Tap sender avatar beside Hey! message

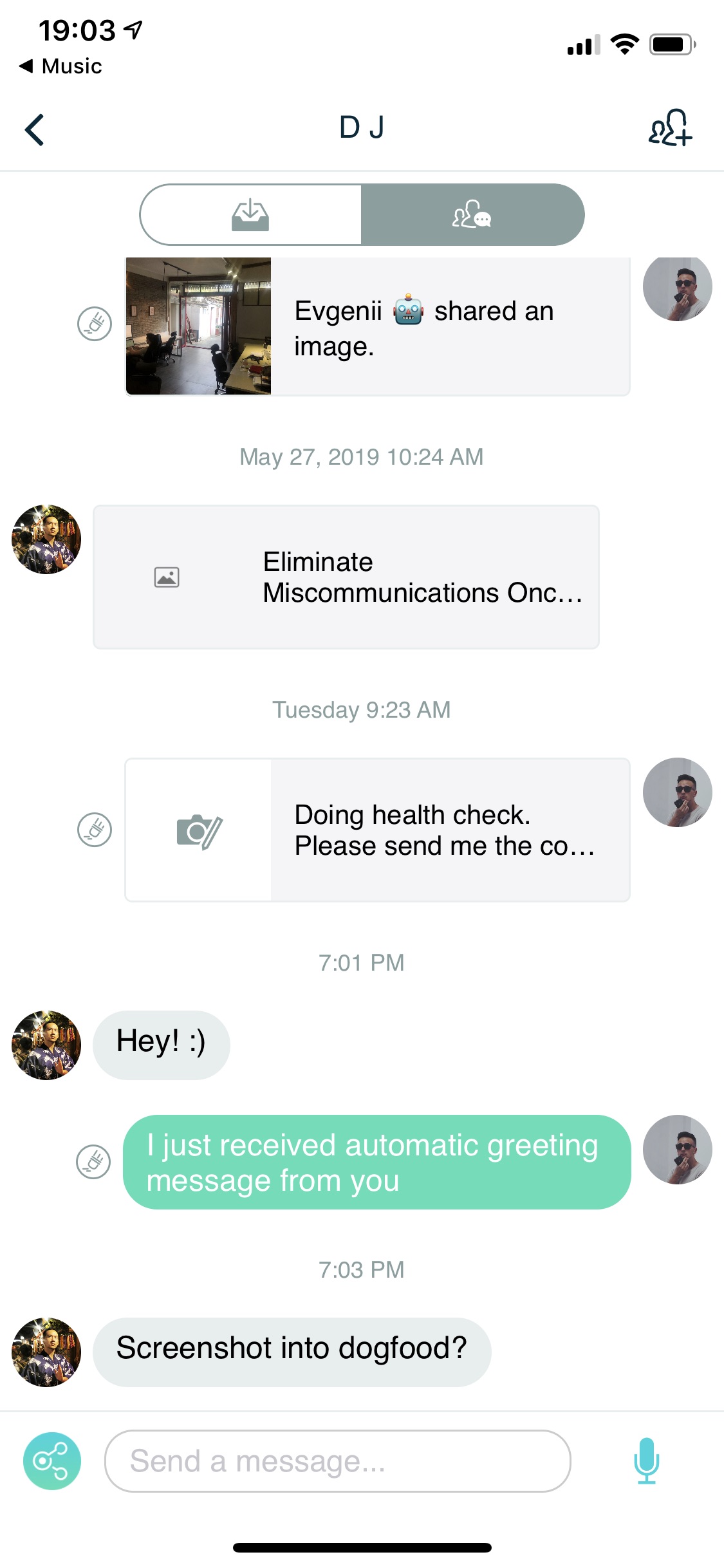click(46, 1045)
